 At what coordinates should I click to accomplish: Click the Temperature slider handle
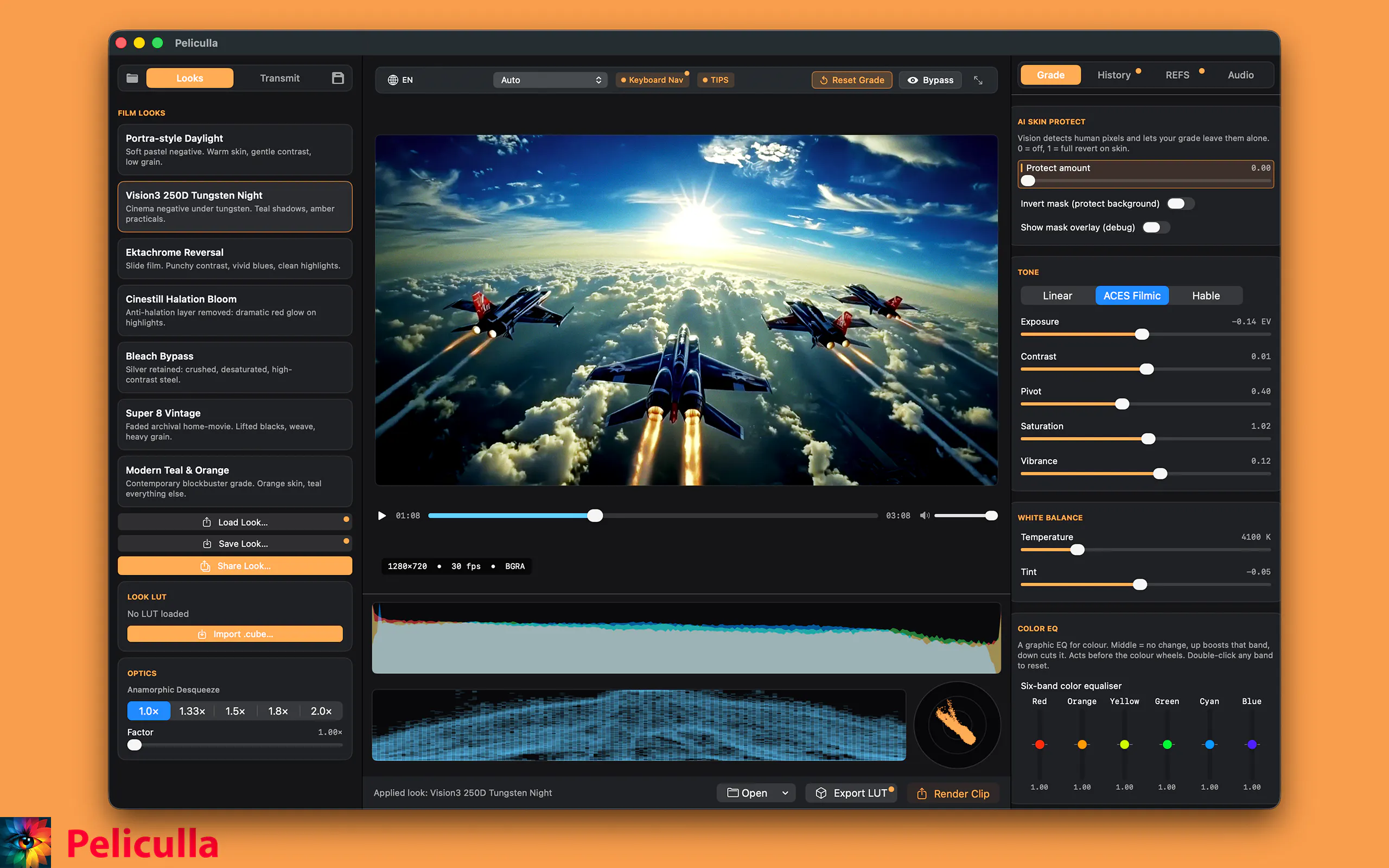tap(1078, 550)
